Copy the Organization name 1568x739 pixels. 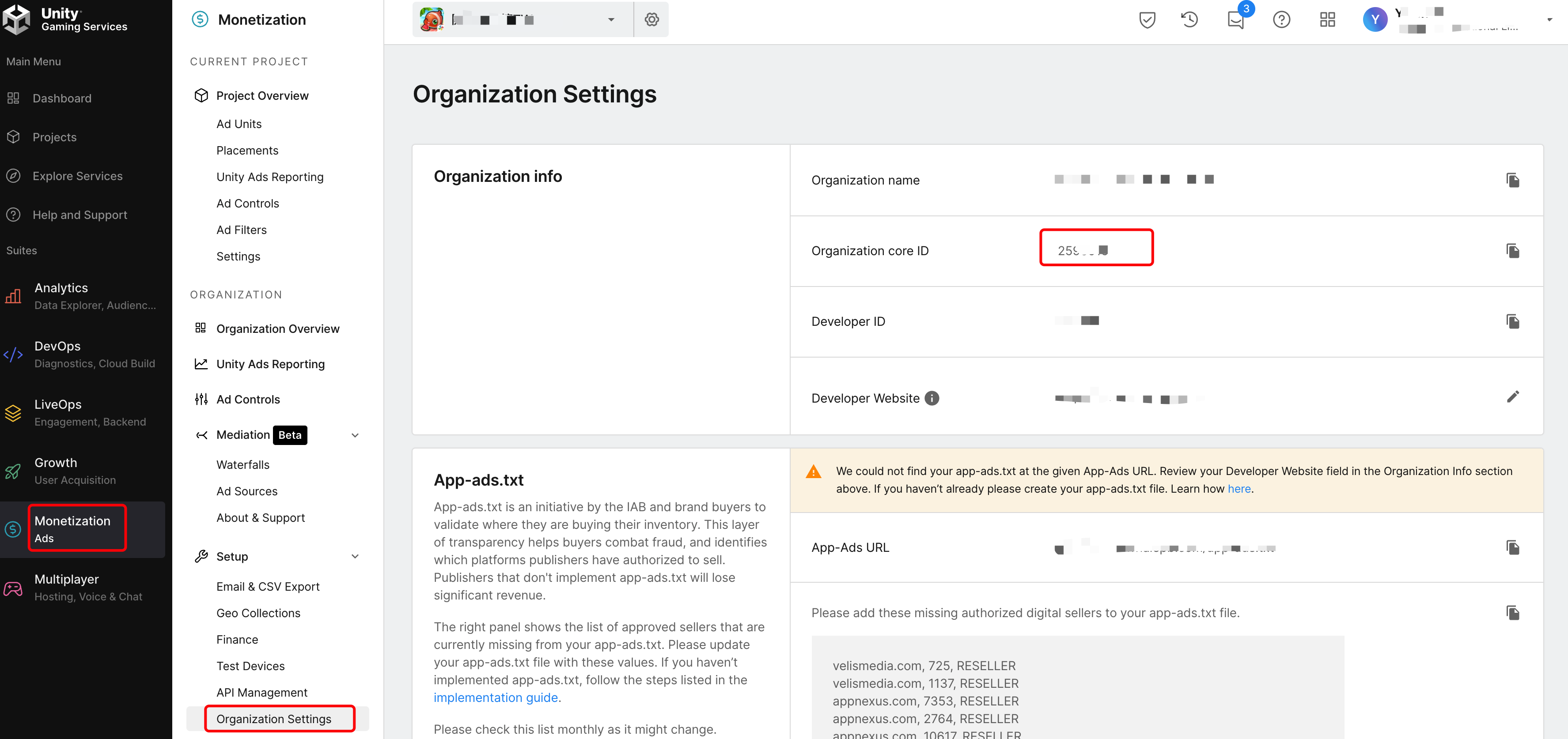(1513, 180)
